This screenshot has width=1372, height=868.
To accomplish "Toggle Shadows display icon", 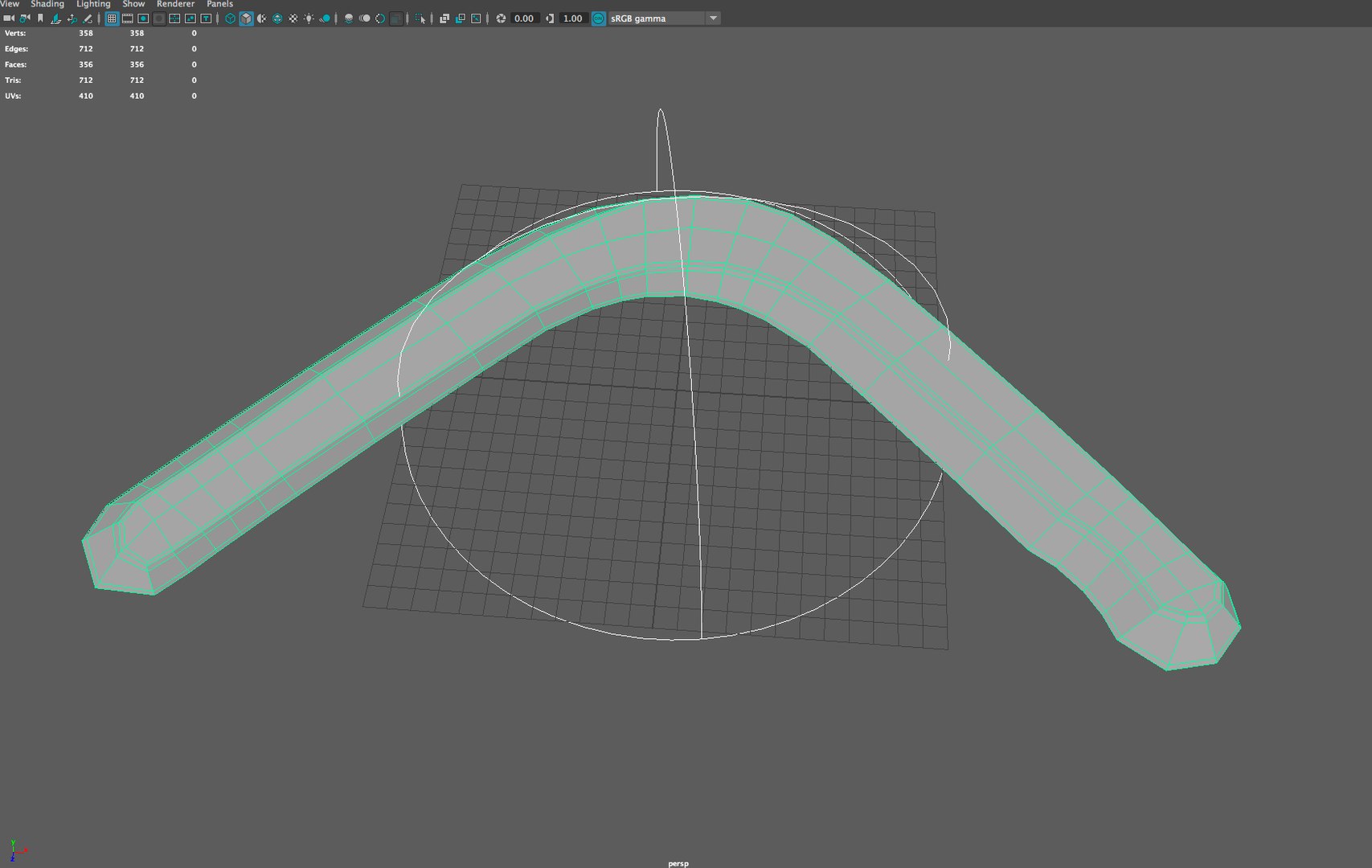I will coord(325,18).
